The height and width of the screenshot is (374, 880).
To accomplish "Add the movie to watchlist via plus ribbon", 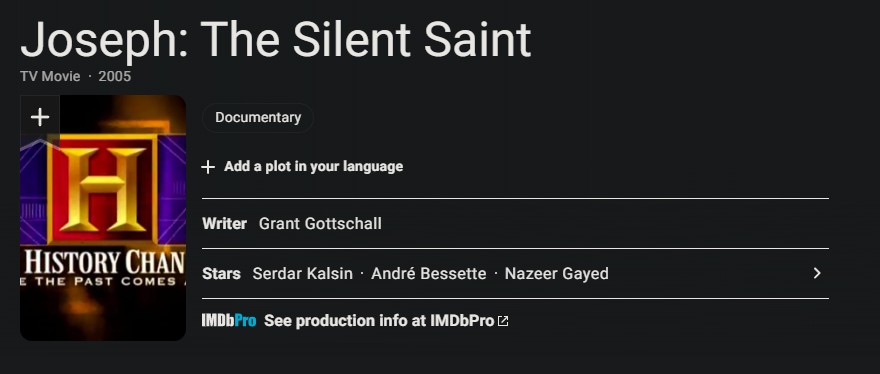I will point(40,119).
